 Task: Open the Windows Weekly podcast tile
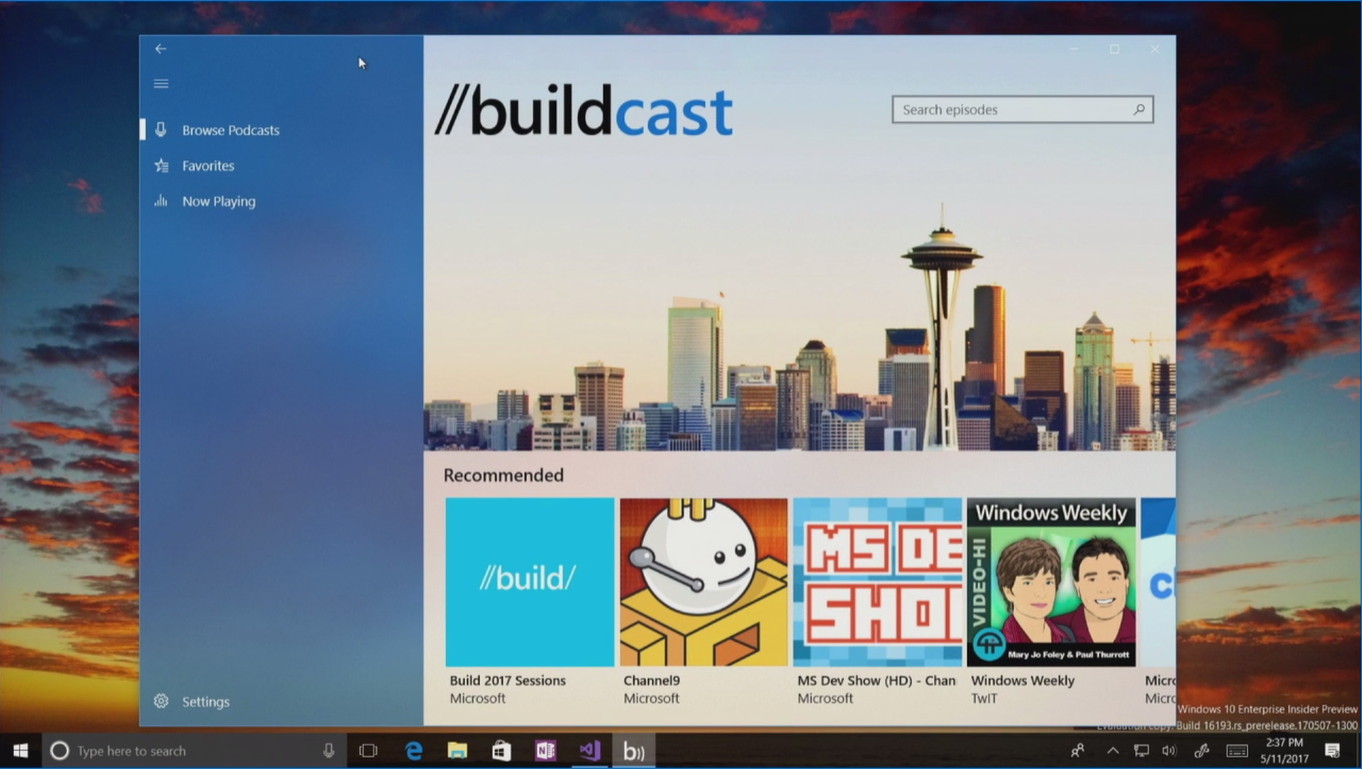click(1051, 582)
